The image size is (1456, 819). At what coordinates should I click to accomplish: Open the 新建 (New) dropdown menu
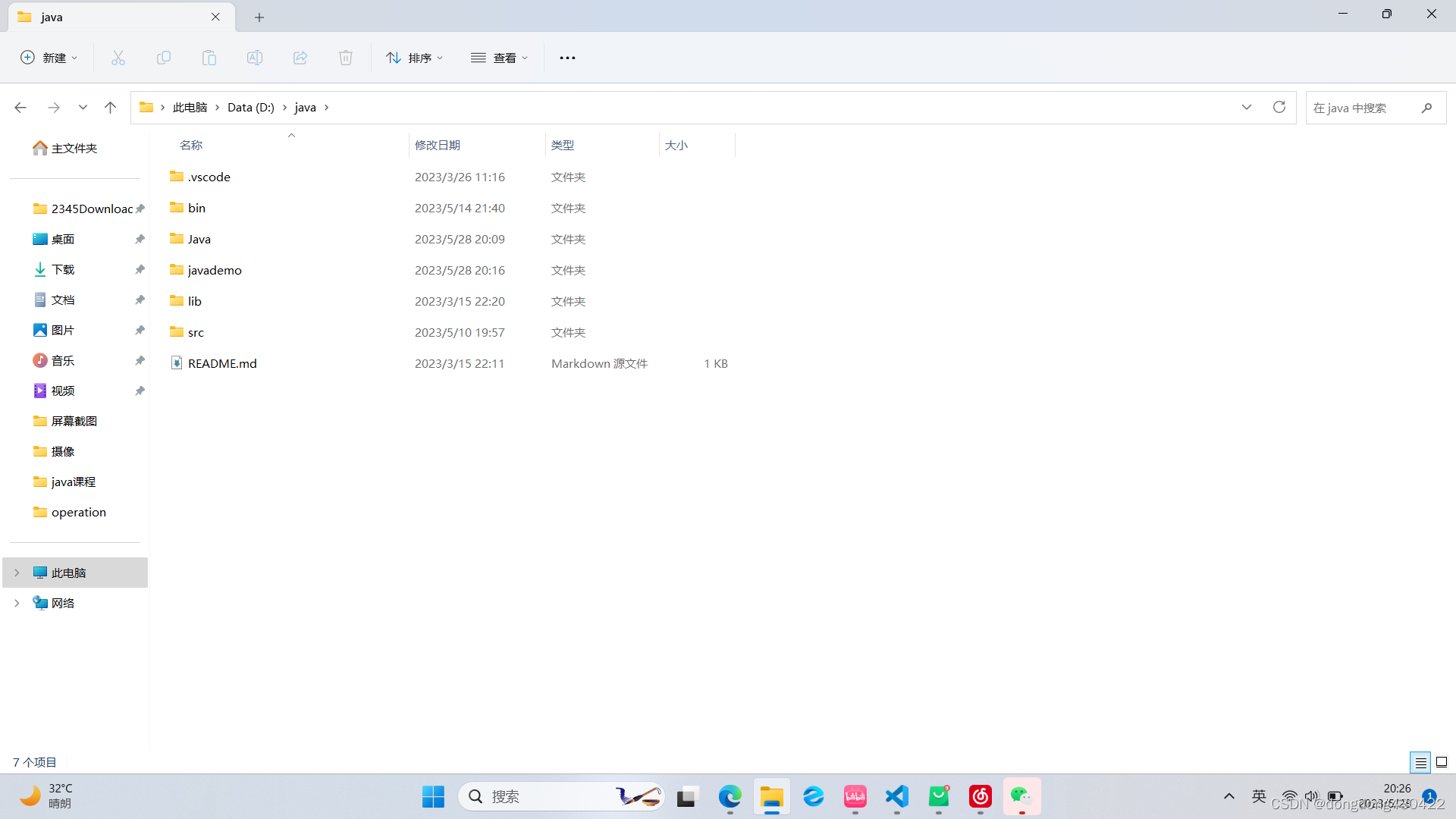(49, 58)
